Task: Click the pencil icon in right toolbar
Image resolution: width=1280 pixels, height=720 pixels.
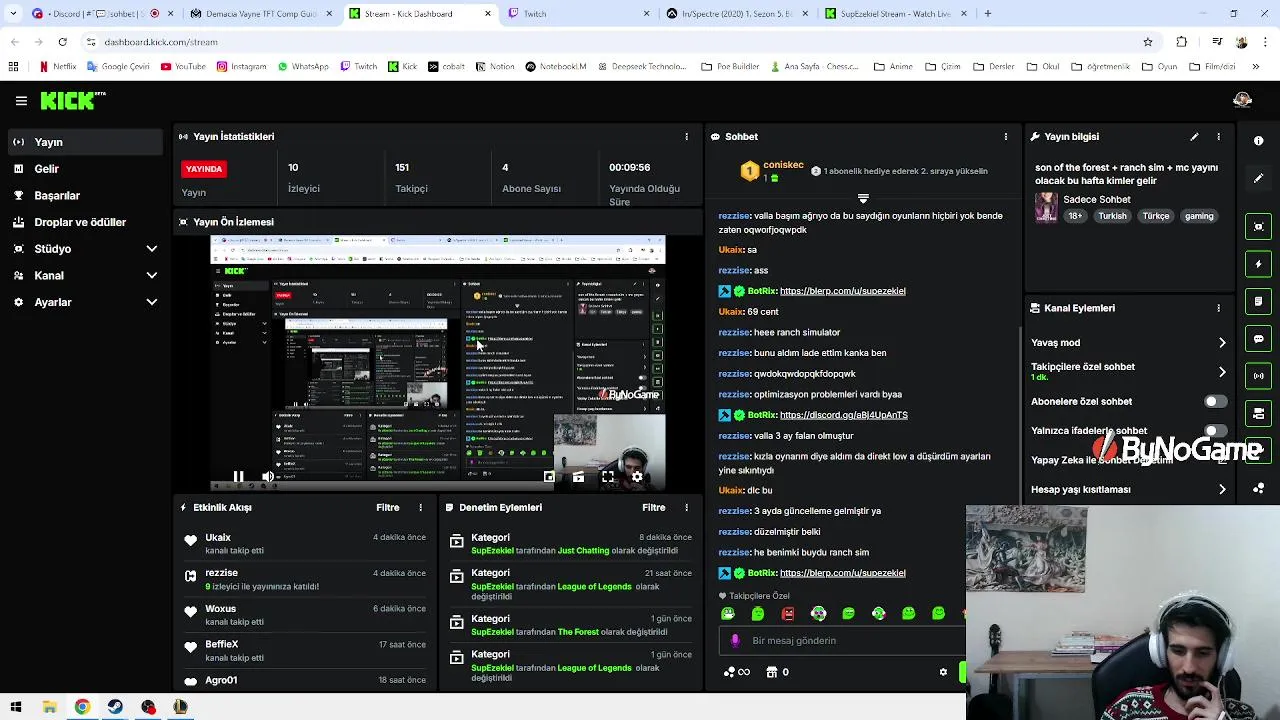Action: click(1259, 178)
